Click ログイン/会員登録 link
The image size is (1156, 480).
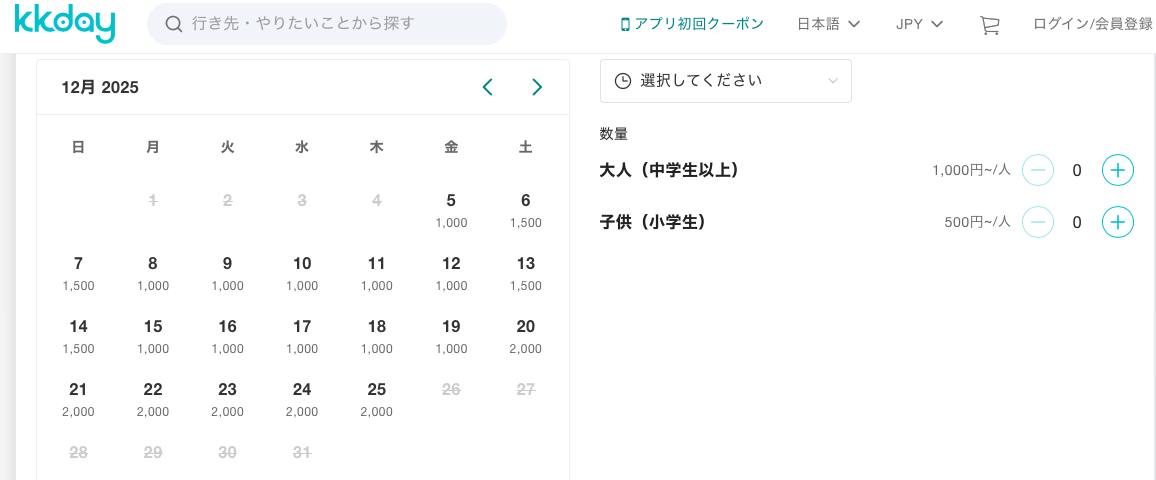[1092, 24]
